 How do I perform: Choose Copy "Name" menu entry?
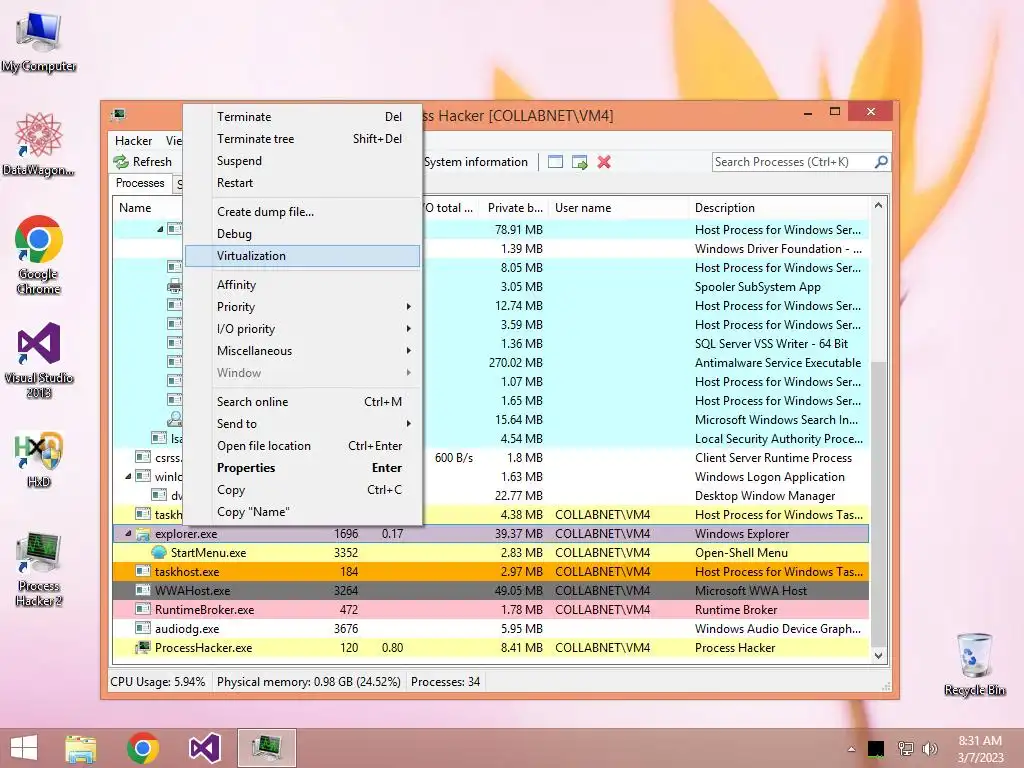tap(302, 512)
